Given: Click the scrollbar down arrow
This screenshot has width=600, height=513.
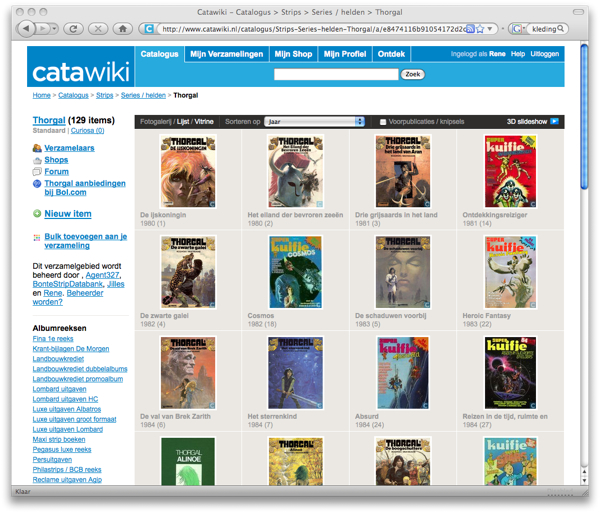Looking at the screenshot, I should (x=584, y=481).
